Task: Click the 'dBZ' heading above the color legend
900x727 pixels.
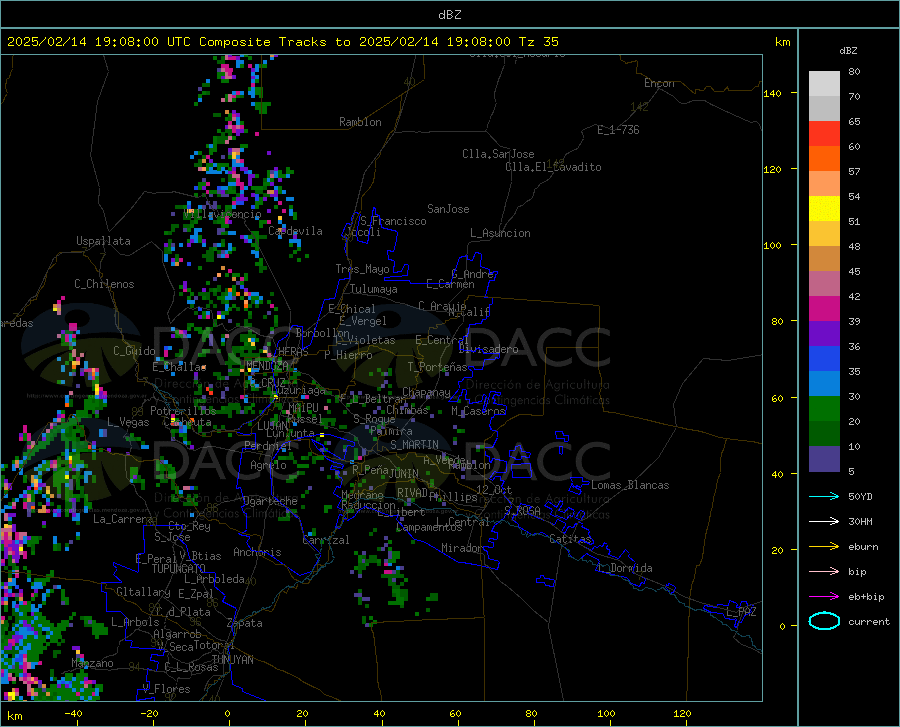Action: 848,50
